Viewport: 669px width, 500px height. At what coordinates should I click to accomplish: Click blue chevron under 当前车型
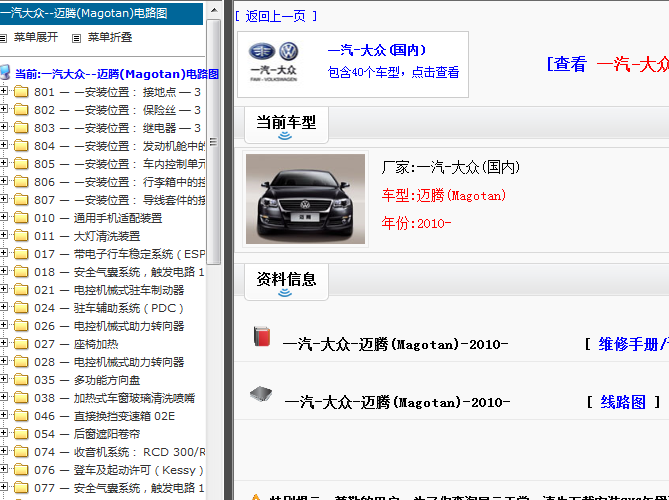(x=285, y=136)
